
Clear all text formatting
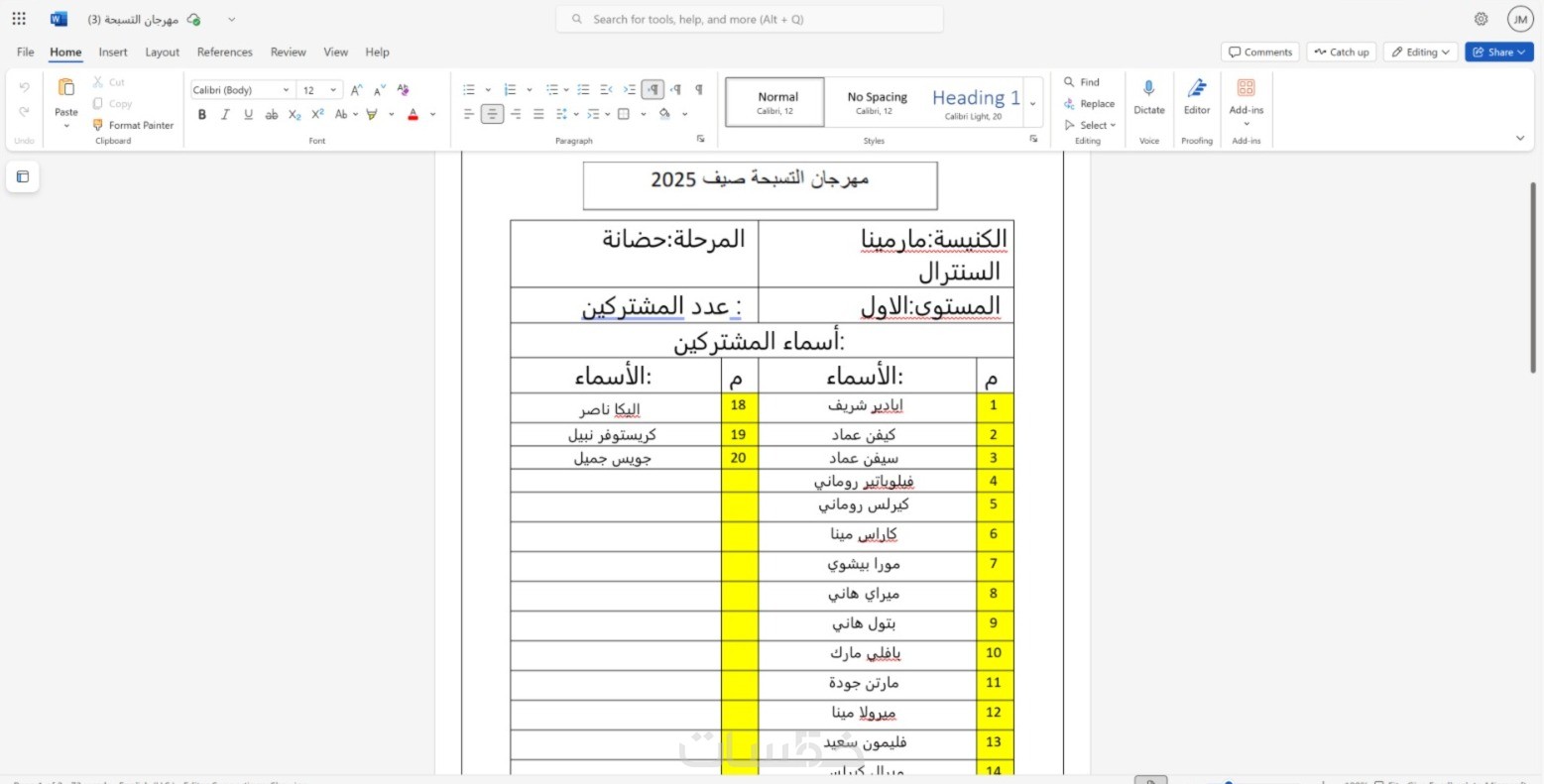[404, 89]
